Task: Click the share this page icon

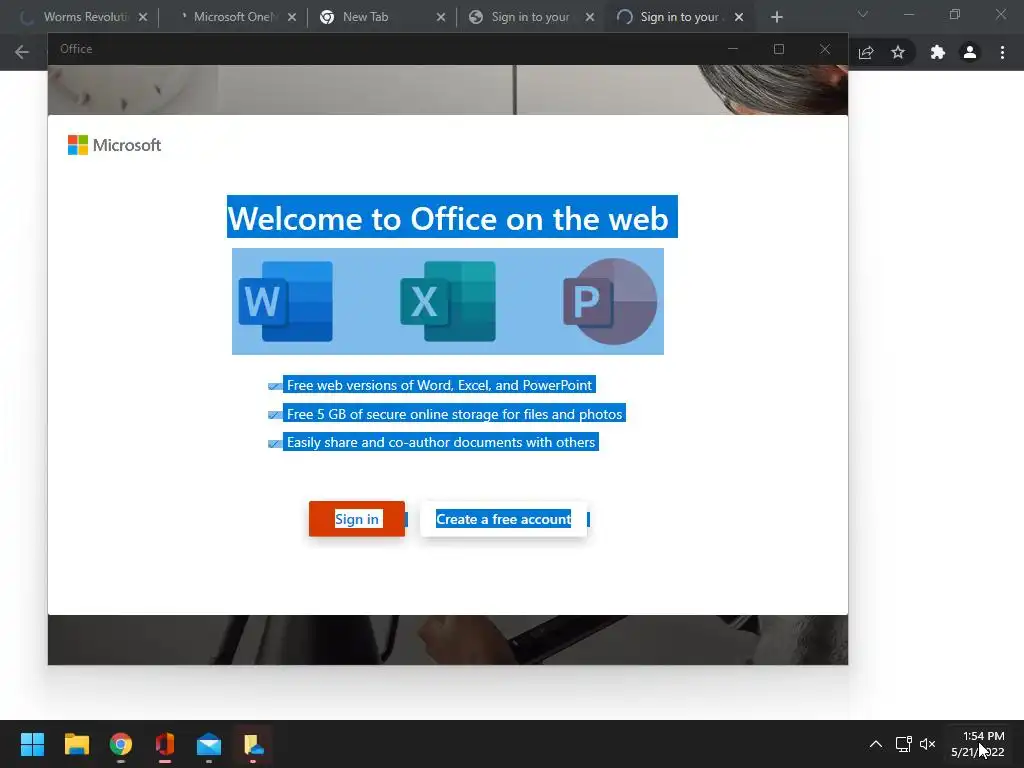Action: pos(866,52)
